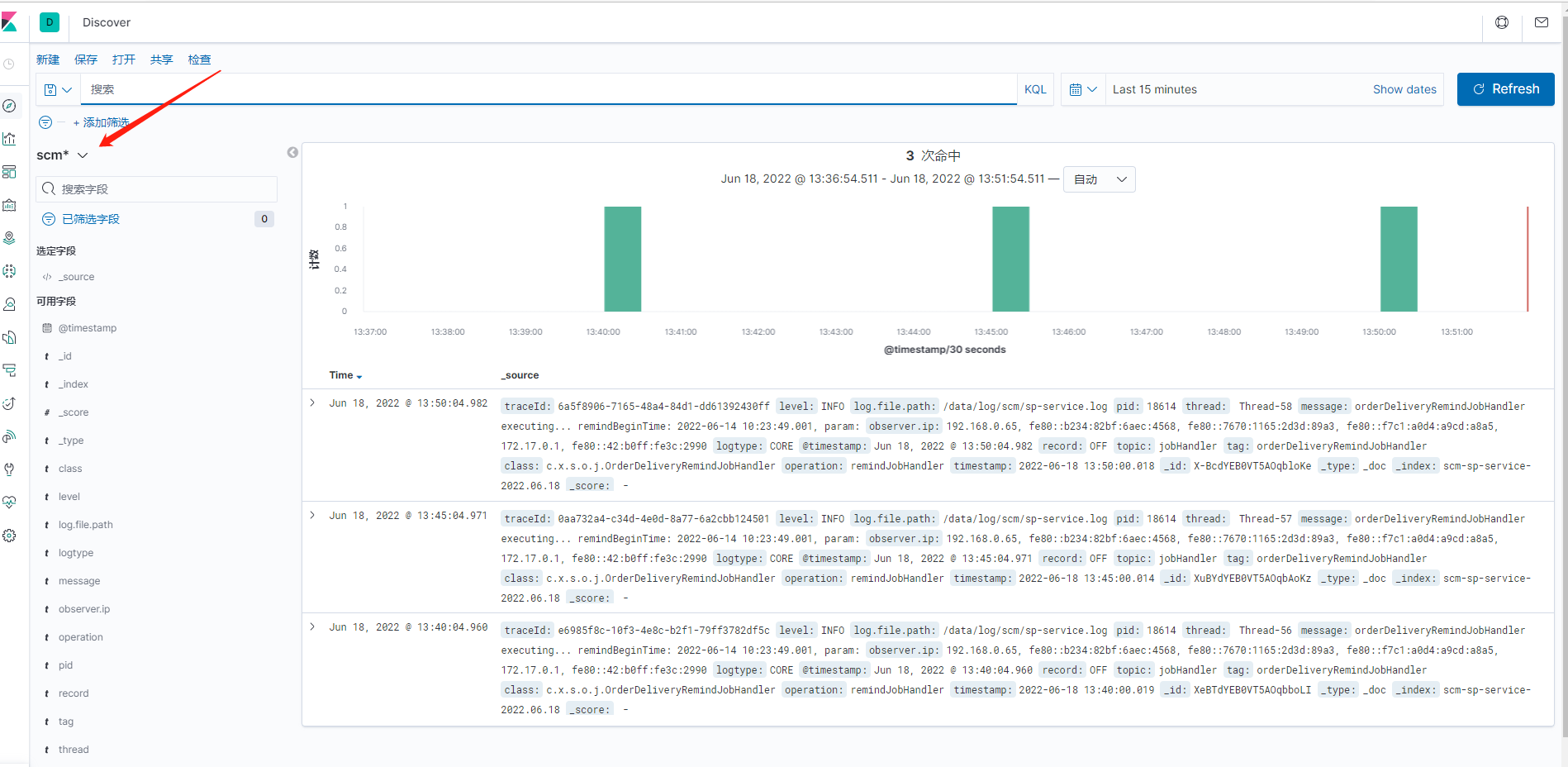Click the level field
Image resolution: width=1568 pixels, height=767 pixels.
point(69,497)
